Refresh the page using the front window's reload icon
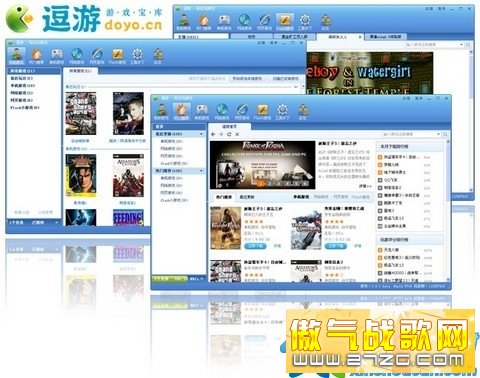 click(x=229, y=134)
